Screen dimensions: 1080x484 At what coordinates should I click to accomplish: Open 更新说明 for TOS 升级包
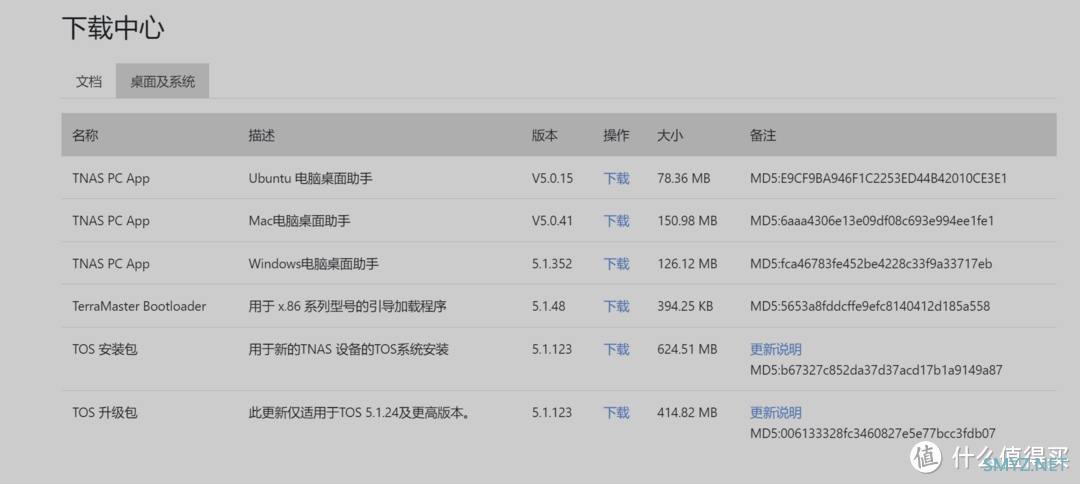tap(776, 412)
